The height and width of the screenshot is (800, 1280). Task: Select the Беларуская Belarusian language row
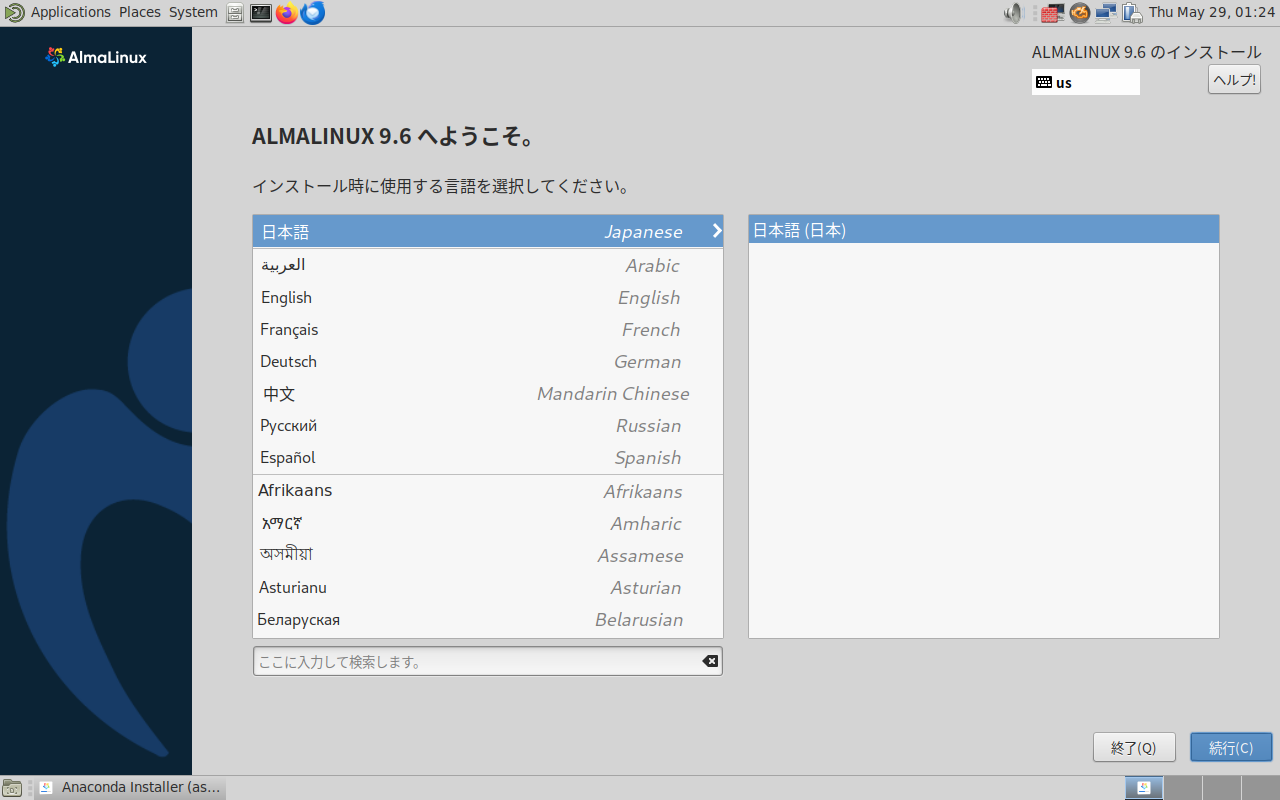pyautogui.click(x=488, y=619)
